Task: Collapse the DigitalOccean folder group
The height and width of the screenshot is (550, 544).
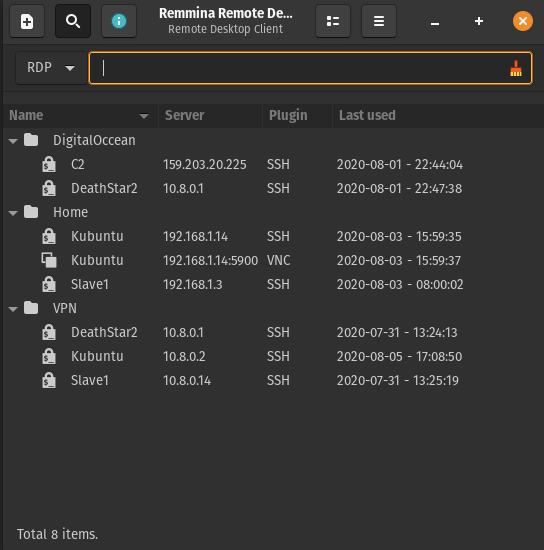Action: (13, 141)
